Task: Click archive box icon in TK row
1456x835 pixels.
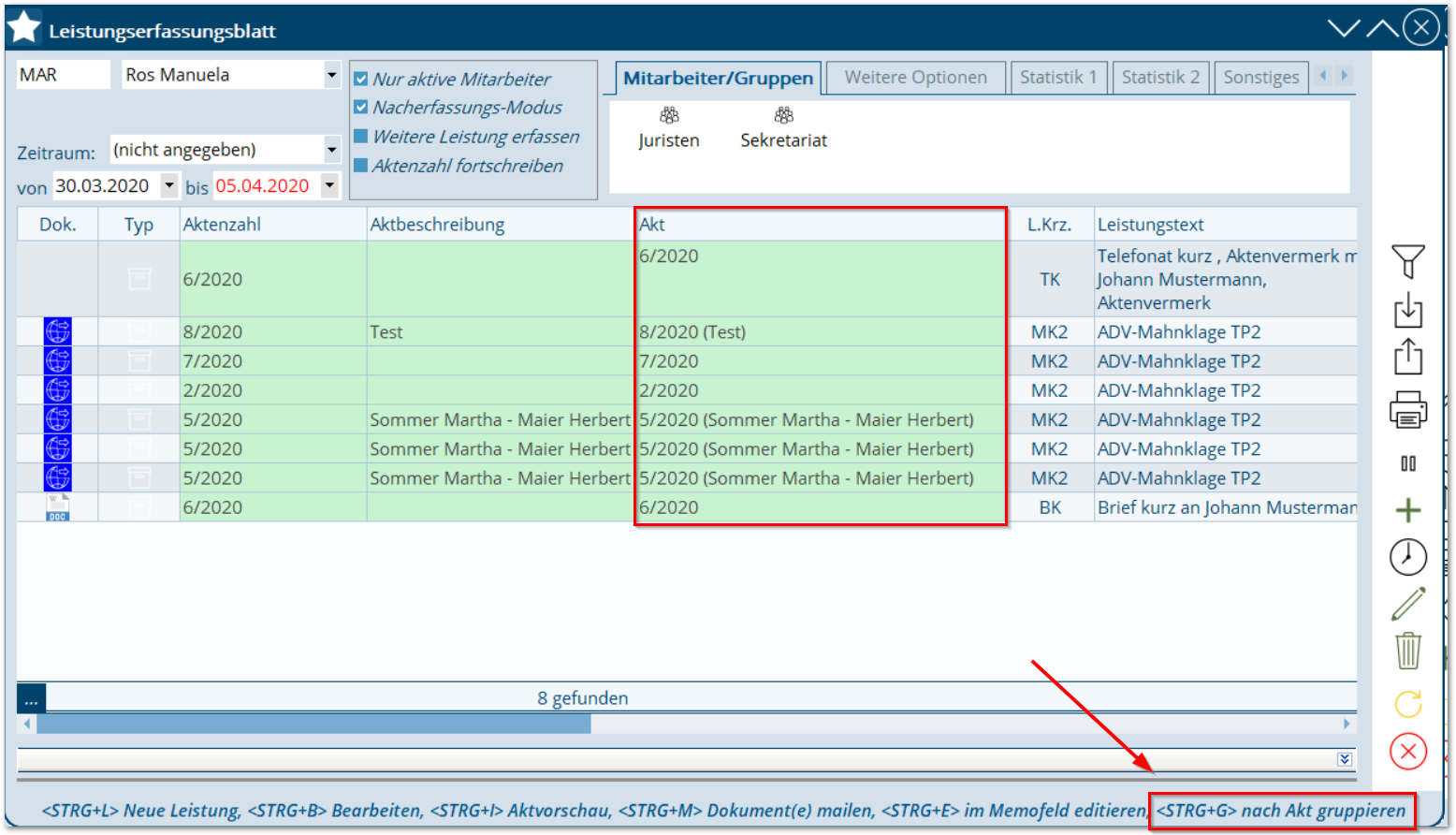Action: point(139,279)
